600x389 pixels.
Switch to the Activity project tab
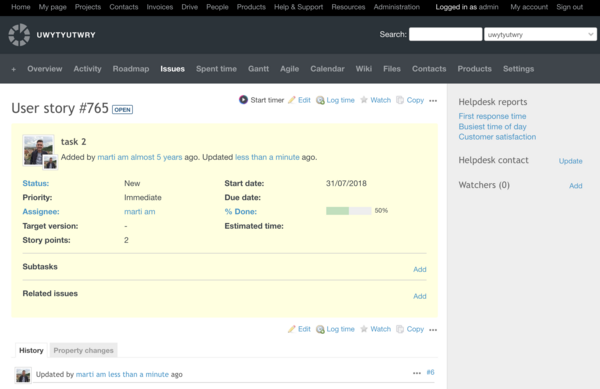point(88,69)
